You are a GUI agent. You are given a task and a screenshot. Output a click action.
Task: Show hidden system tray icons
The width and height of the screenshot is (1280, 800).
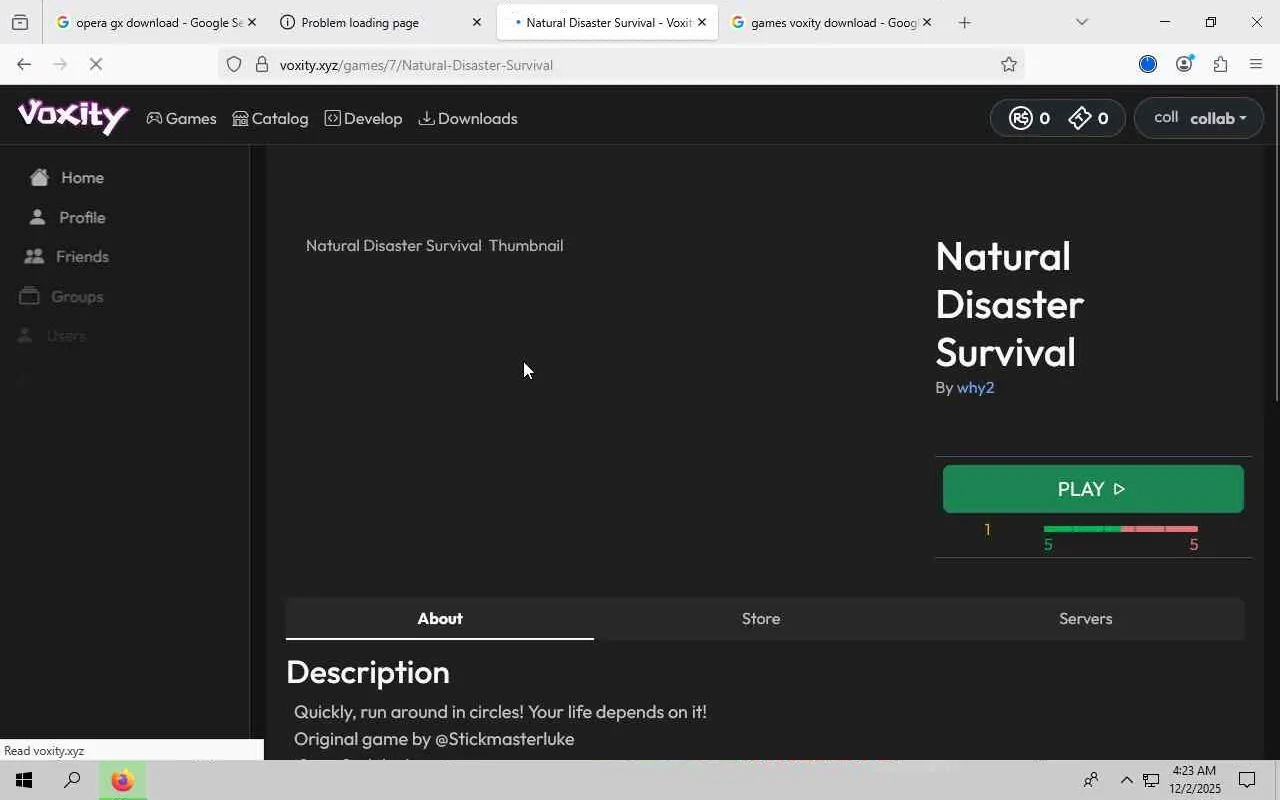[1126, 780]
